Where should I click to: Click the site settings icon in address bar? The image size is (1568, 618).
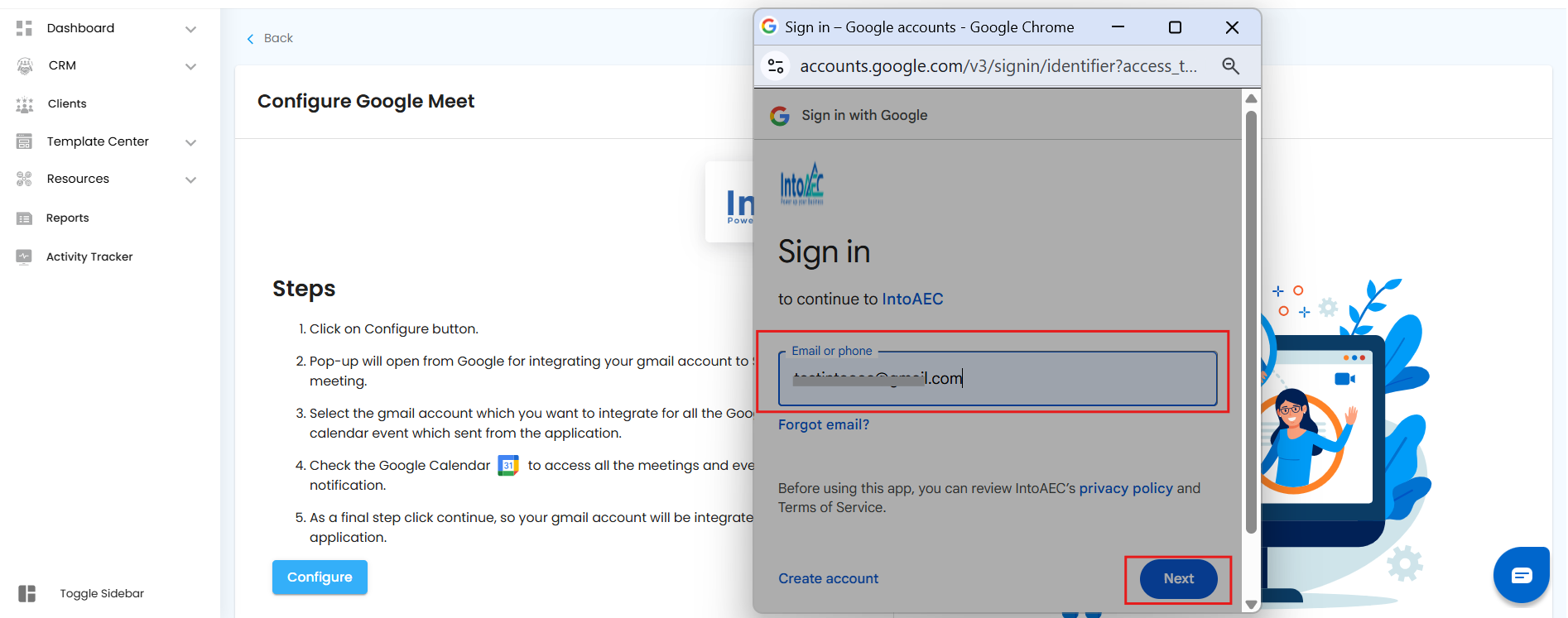coord(776,65)
